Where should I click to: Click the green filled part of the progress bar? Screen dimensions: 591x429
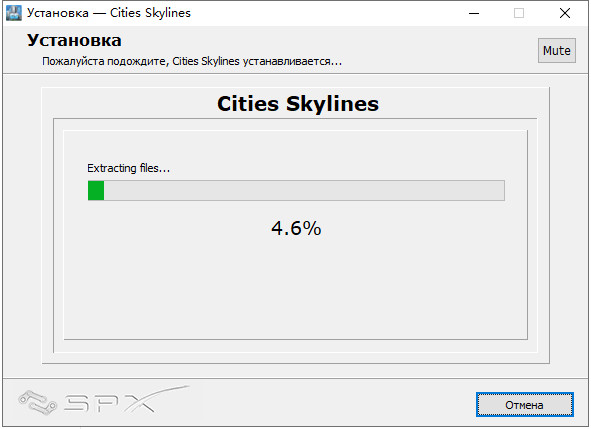(96, 190)
